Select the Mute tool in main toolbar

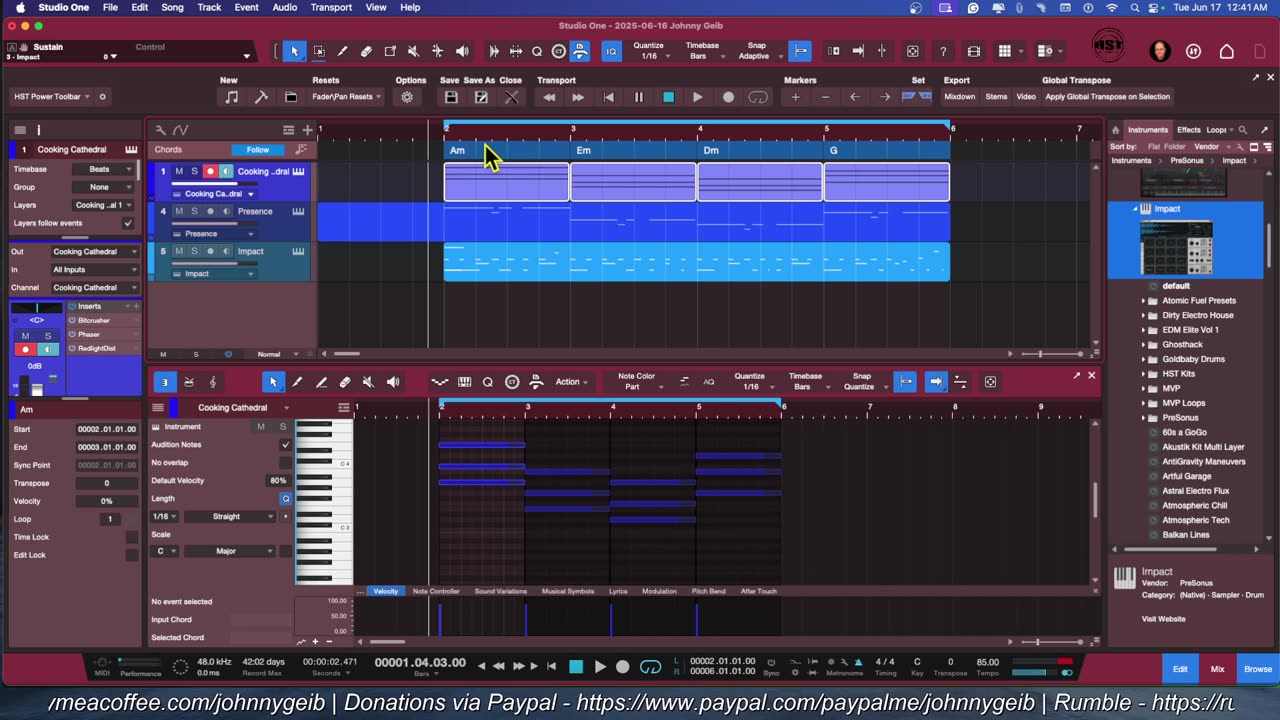click(x=413, y=51)
